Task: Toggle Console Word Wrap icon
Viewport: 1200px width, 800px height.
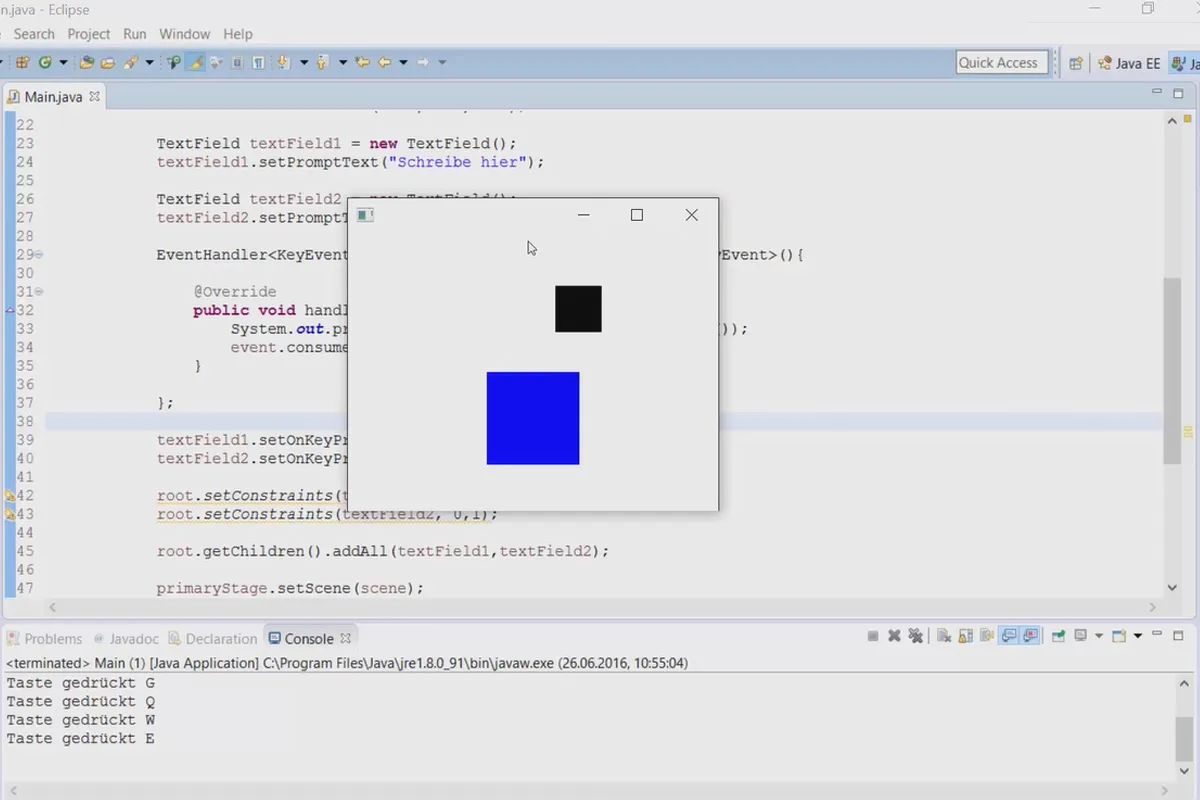Action: (x=987, y=636)
